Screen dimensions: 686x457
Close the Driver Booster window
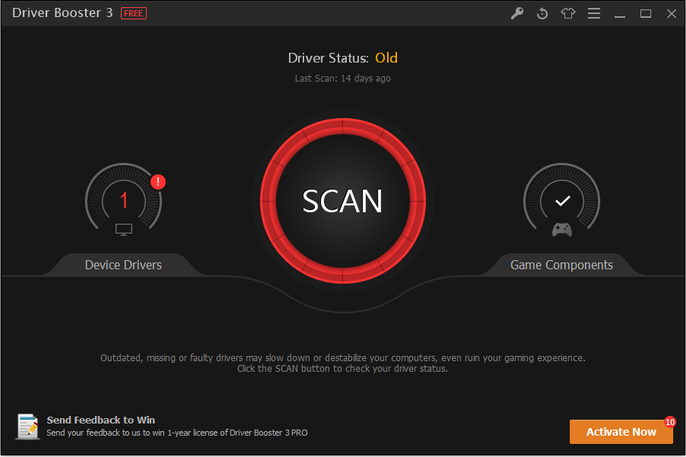(671, 14)
